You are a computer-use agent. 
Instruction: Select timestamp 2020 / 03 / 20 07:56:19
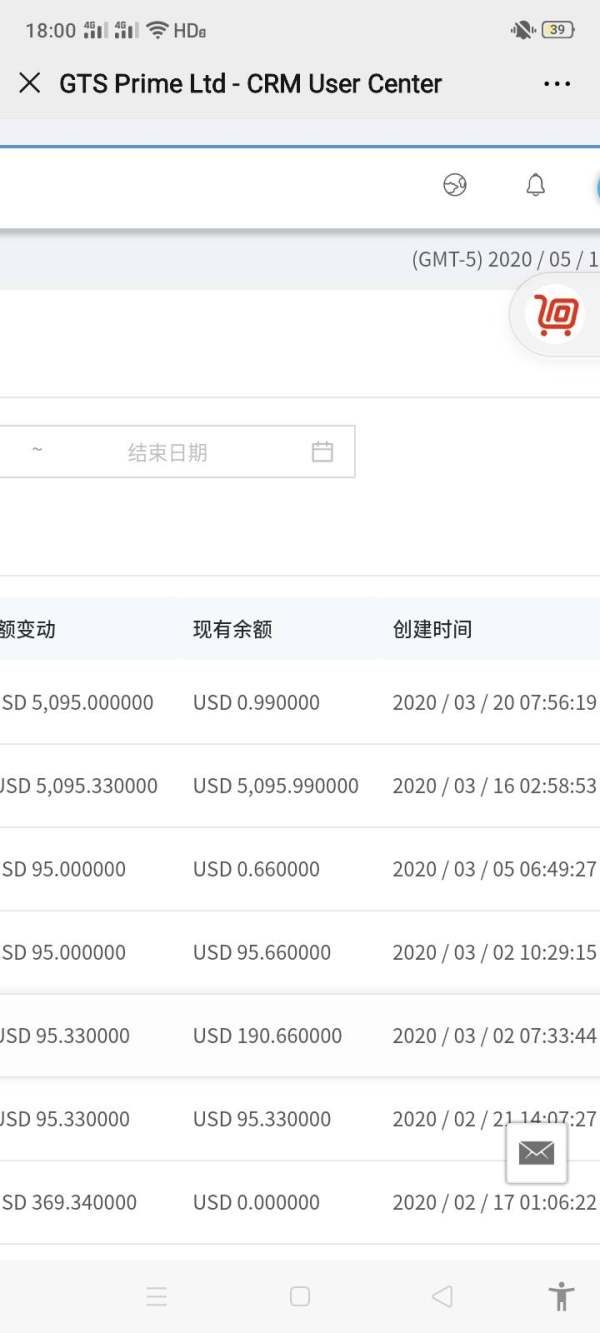point(495,703)
